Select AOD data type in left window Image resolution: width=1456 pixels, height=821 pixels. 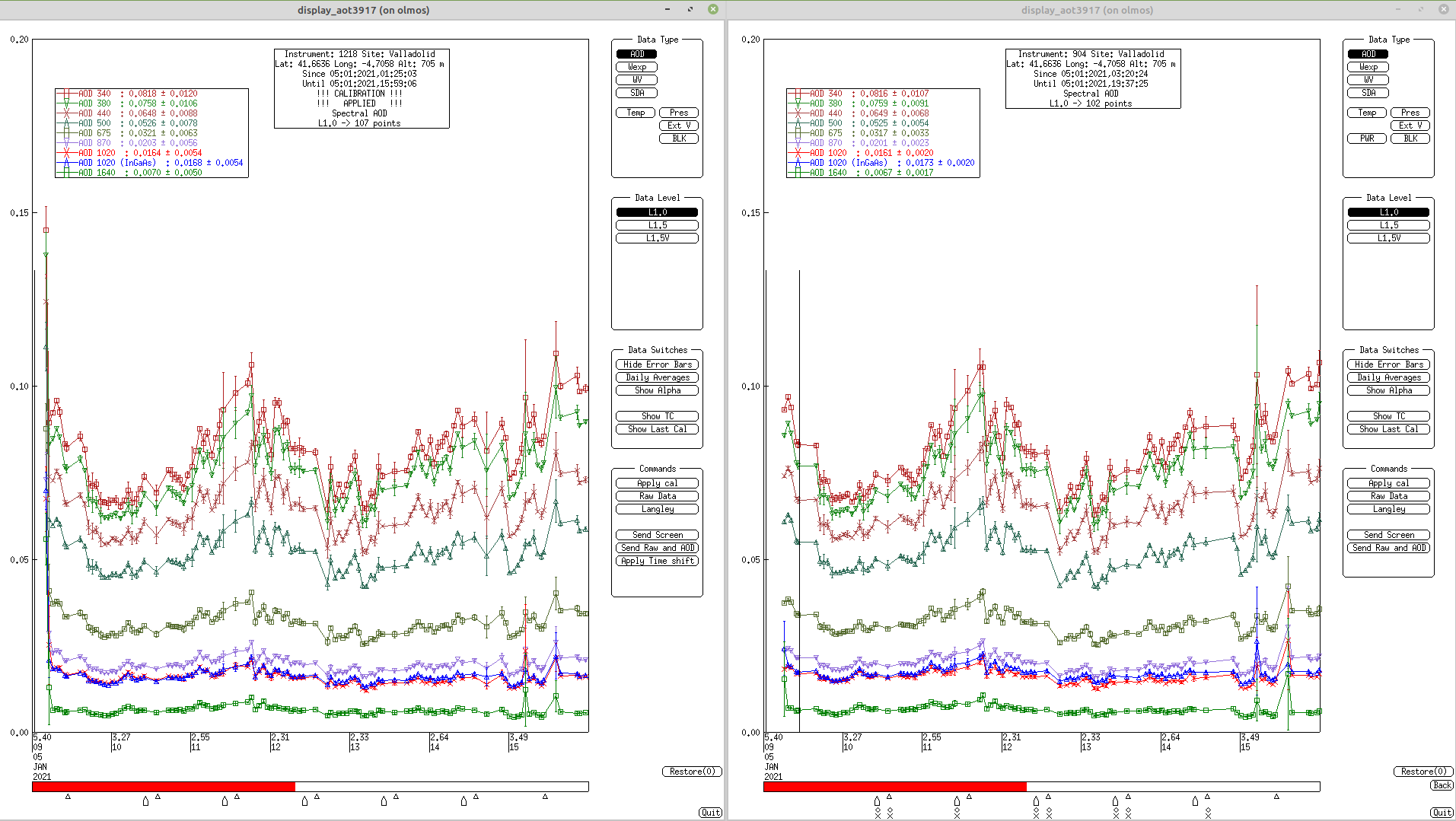tap(636, 54)
